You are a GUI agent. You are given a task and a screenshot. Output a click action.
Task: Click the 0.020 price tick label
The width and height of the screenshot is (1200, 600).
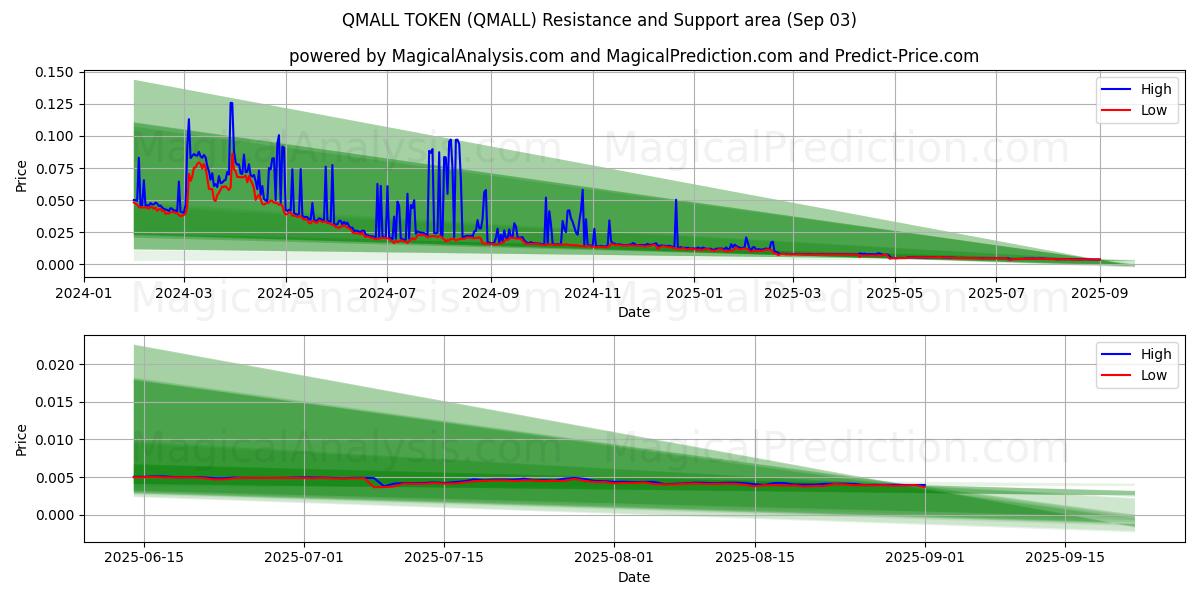pyautogui.click(x=54, y=365)
